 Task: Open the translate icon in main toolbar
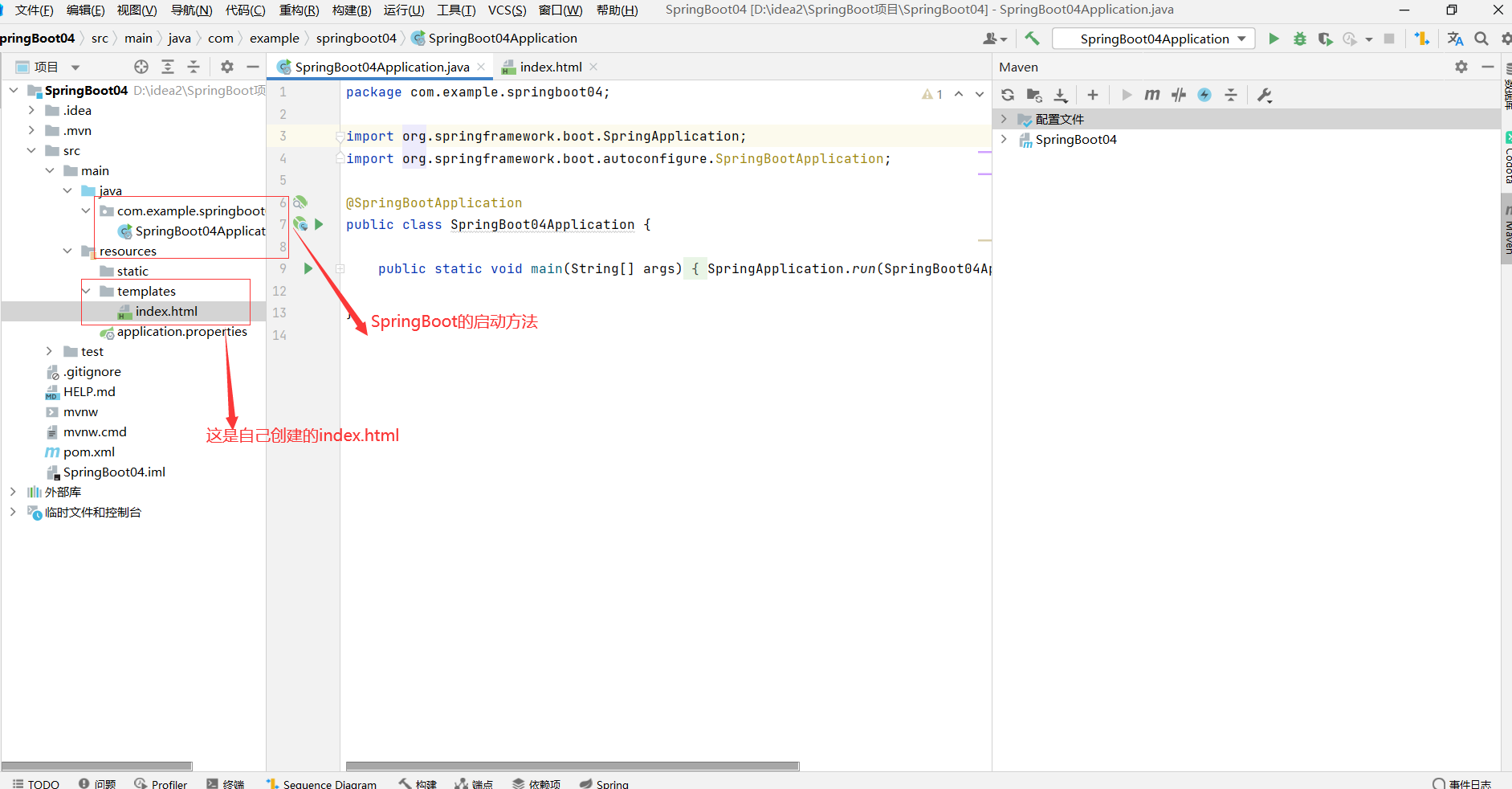tap(1455, 39)
